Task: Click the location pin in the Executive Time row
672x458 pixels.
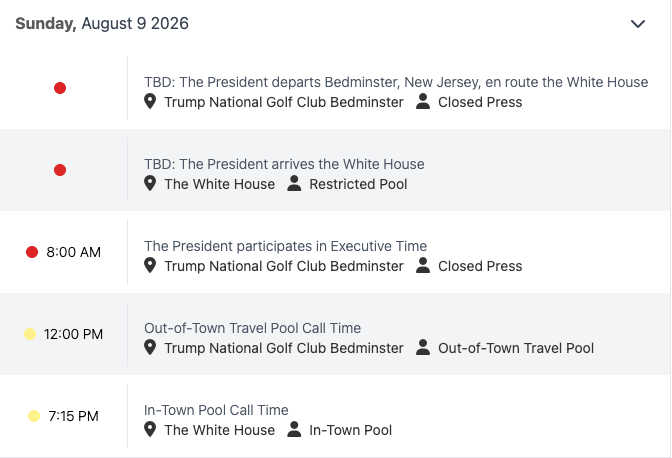Action: [x=150, y=266]
